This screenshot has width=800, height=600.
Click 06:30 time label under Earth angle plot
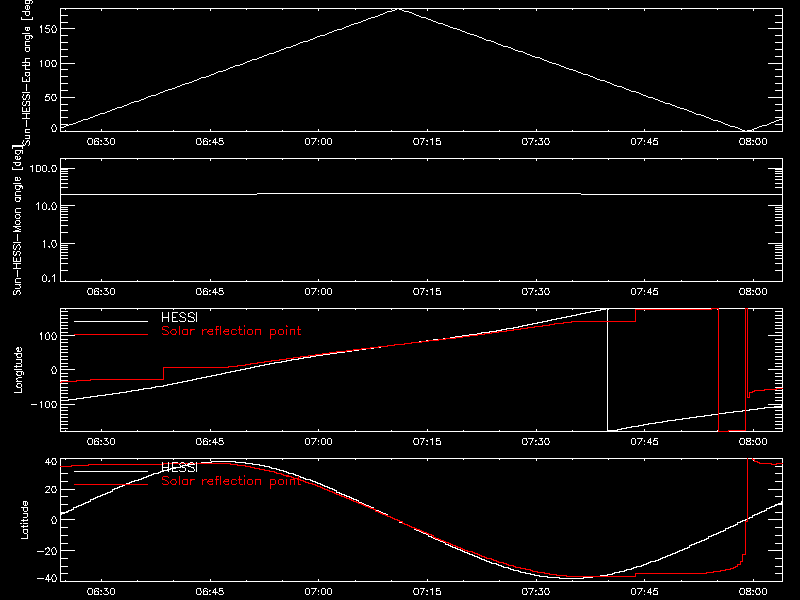[x=101, y=142]
